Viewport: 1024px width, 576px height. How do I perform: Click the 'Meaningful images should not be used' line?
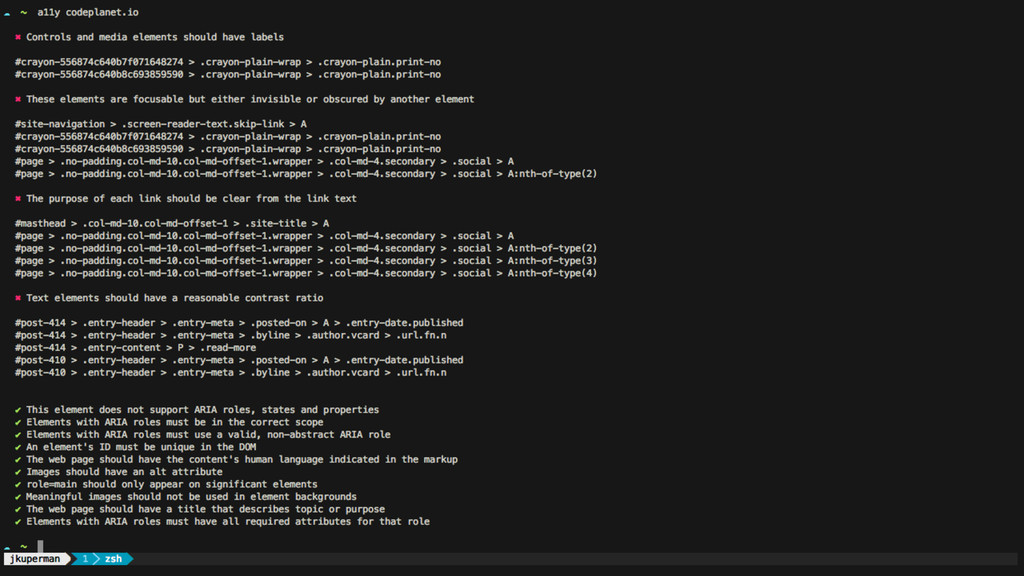coord(191,497)
